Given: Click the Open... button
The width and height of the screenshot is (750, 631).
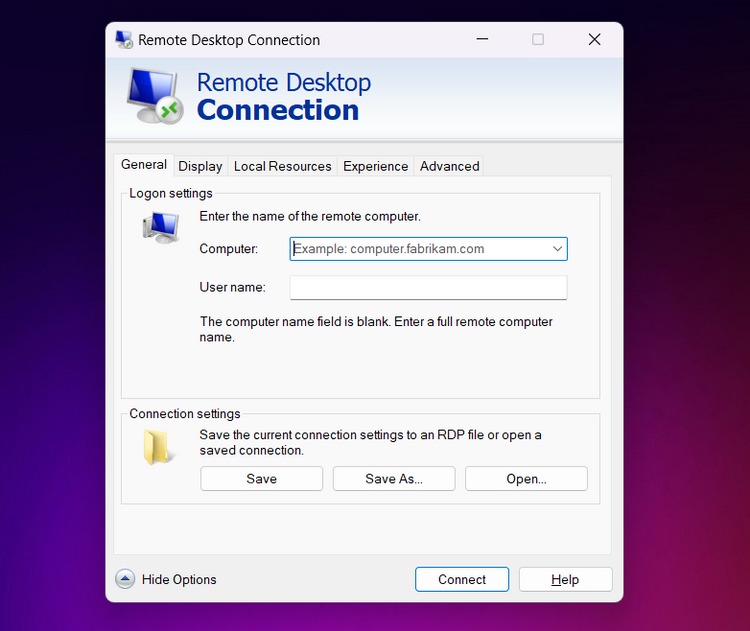Looking at the screenshot, I should click(x=526, y=479).
